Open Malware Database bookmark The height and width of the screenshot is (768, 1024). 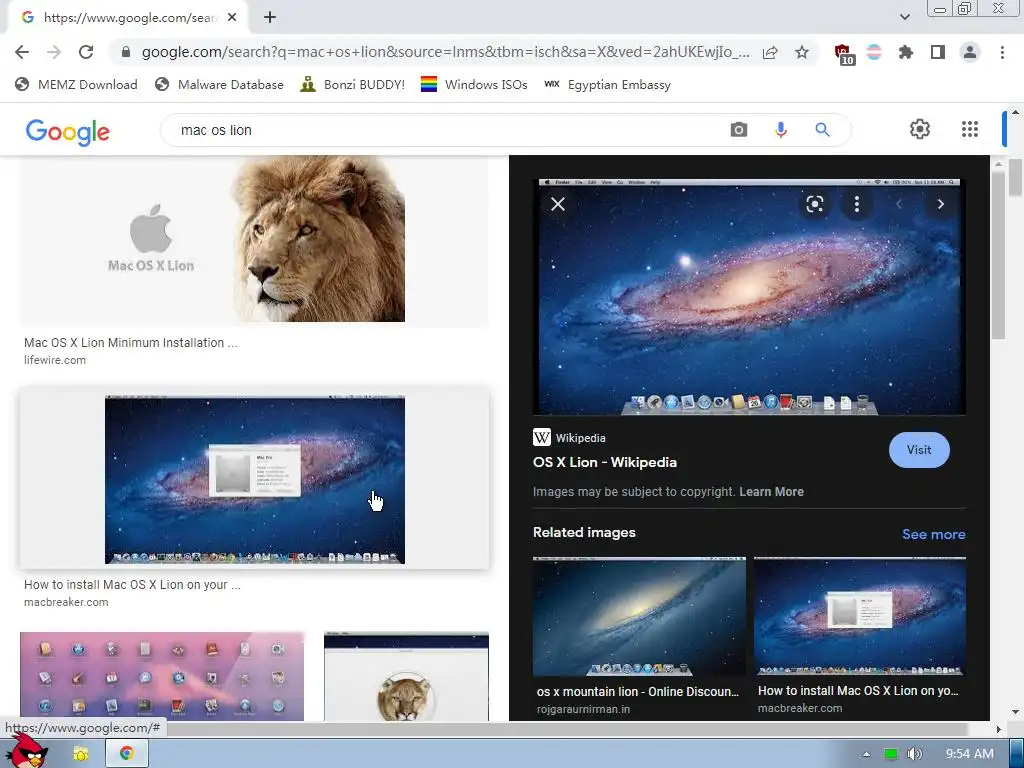tap(219, 85)
